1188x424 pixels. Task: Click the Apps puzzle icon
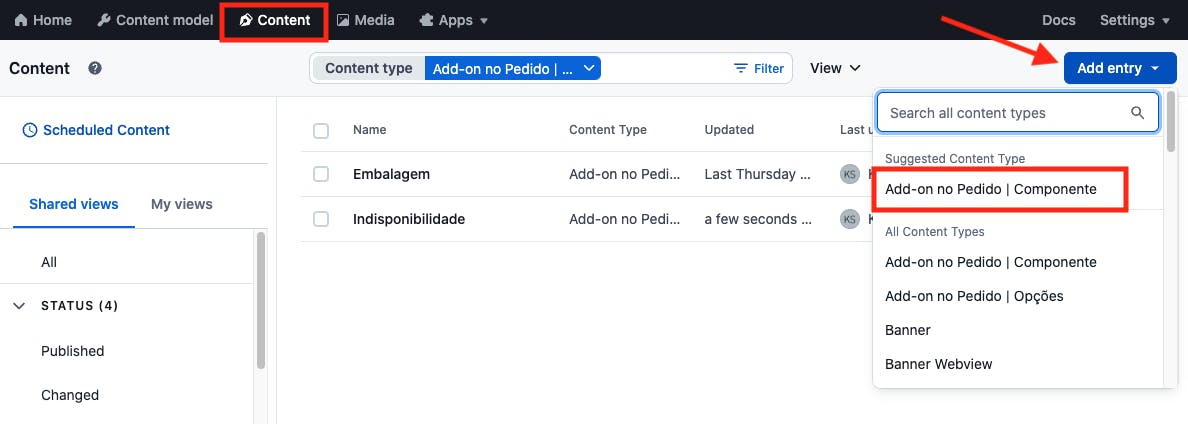427,20
